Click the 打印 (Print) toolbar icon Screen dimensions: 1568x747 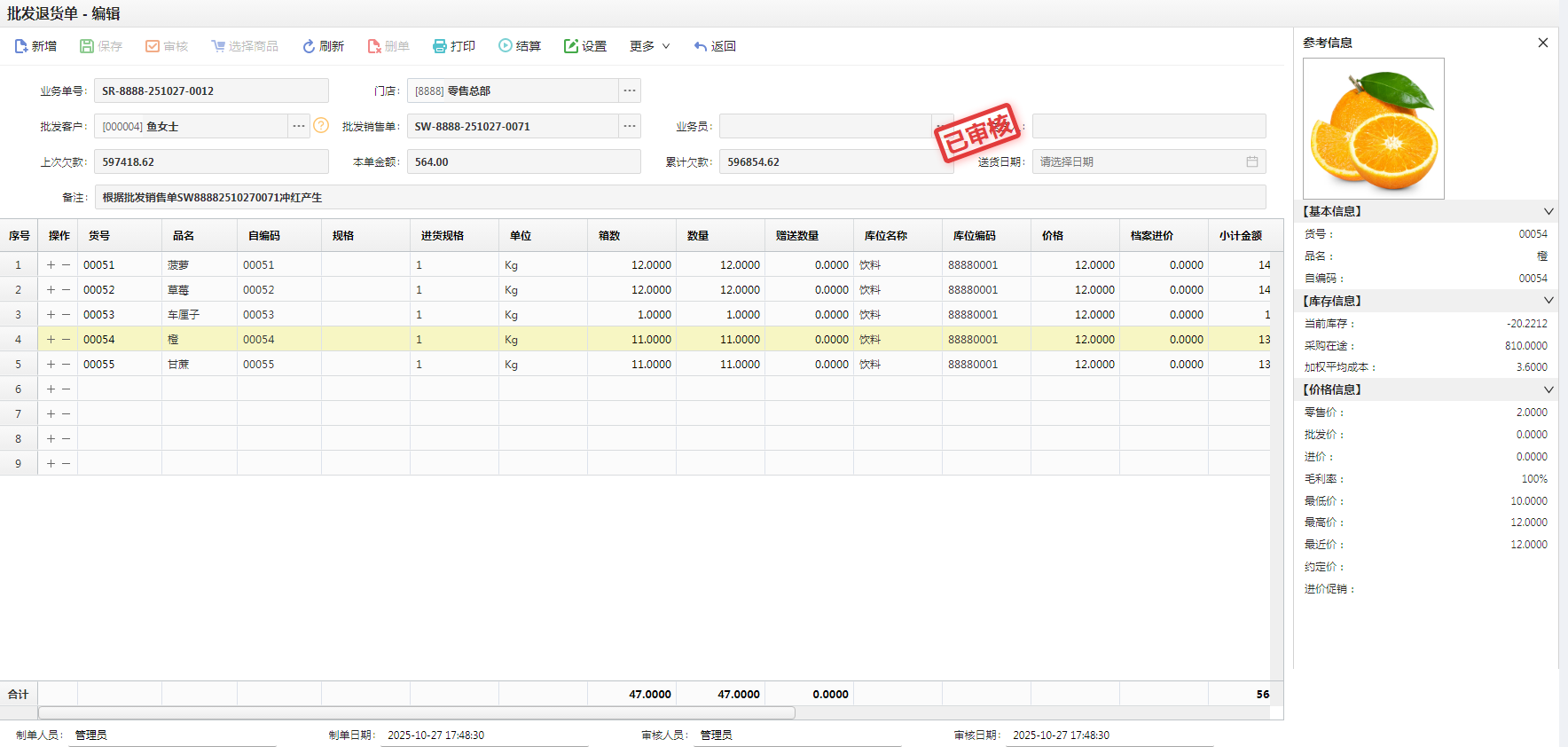point(440,46)
